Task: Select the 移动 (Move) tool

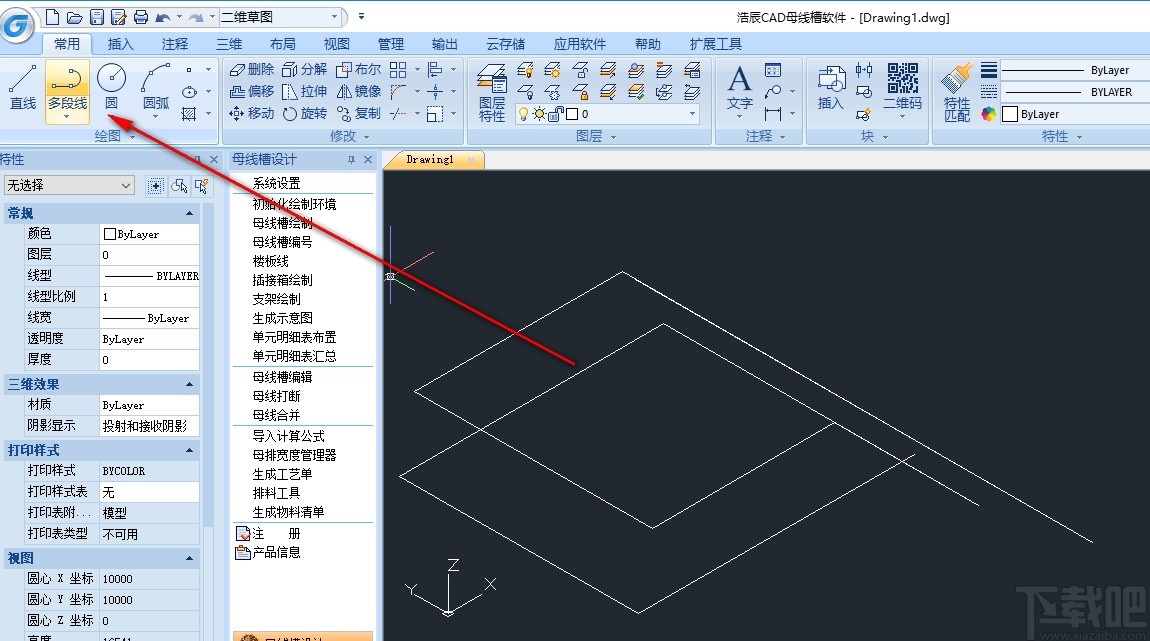Action: [x=257, y=113]
